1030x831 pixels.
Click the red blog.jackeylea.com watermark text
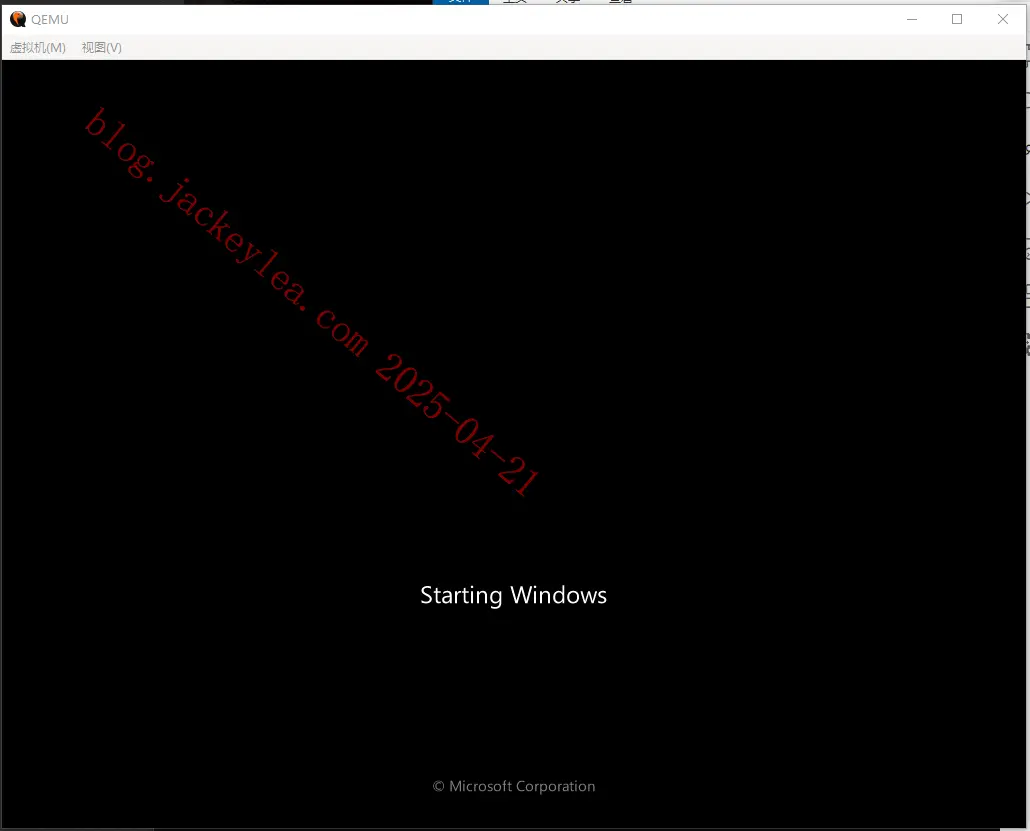(x=227, y=232)
